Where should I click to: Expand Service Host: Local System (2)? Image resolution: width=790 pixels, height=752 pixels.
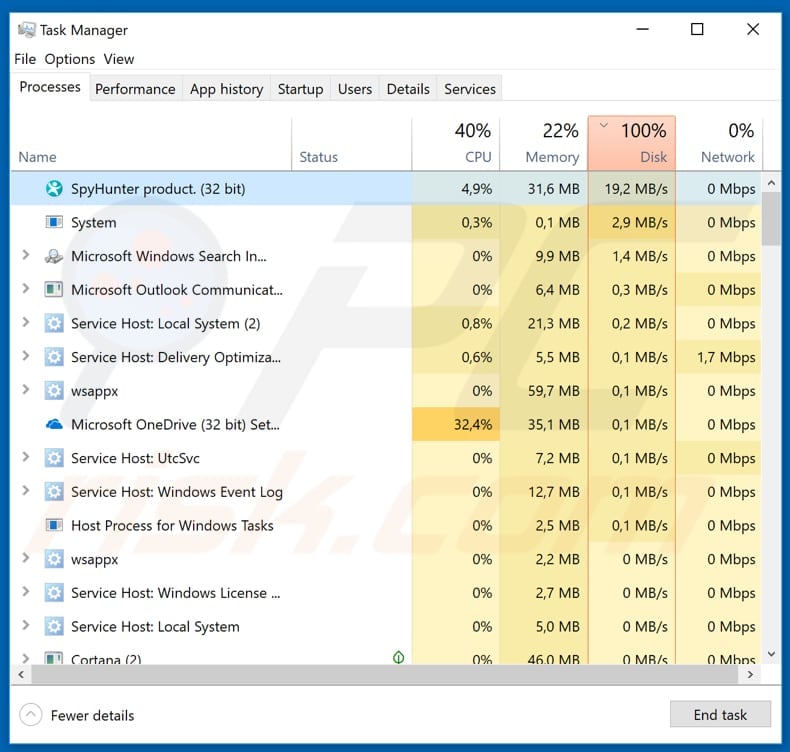point(26,323)
